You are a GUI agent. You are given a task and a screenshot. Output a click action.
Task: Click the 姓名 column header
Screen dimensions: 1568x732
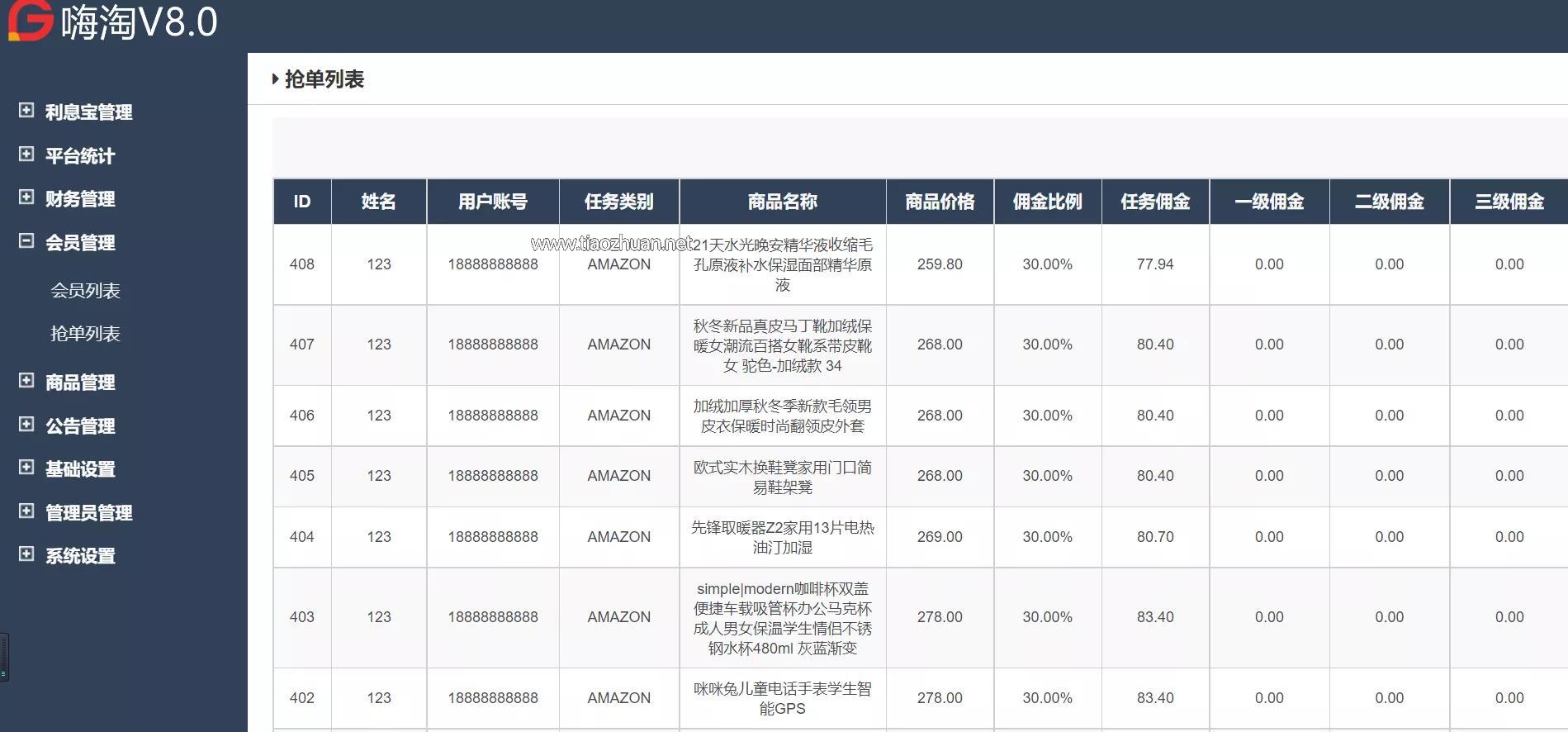pyautogui.click(x=379, y=202)
